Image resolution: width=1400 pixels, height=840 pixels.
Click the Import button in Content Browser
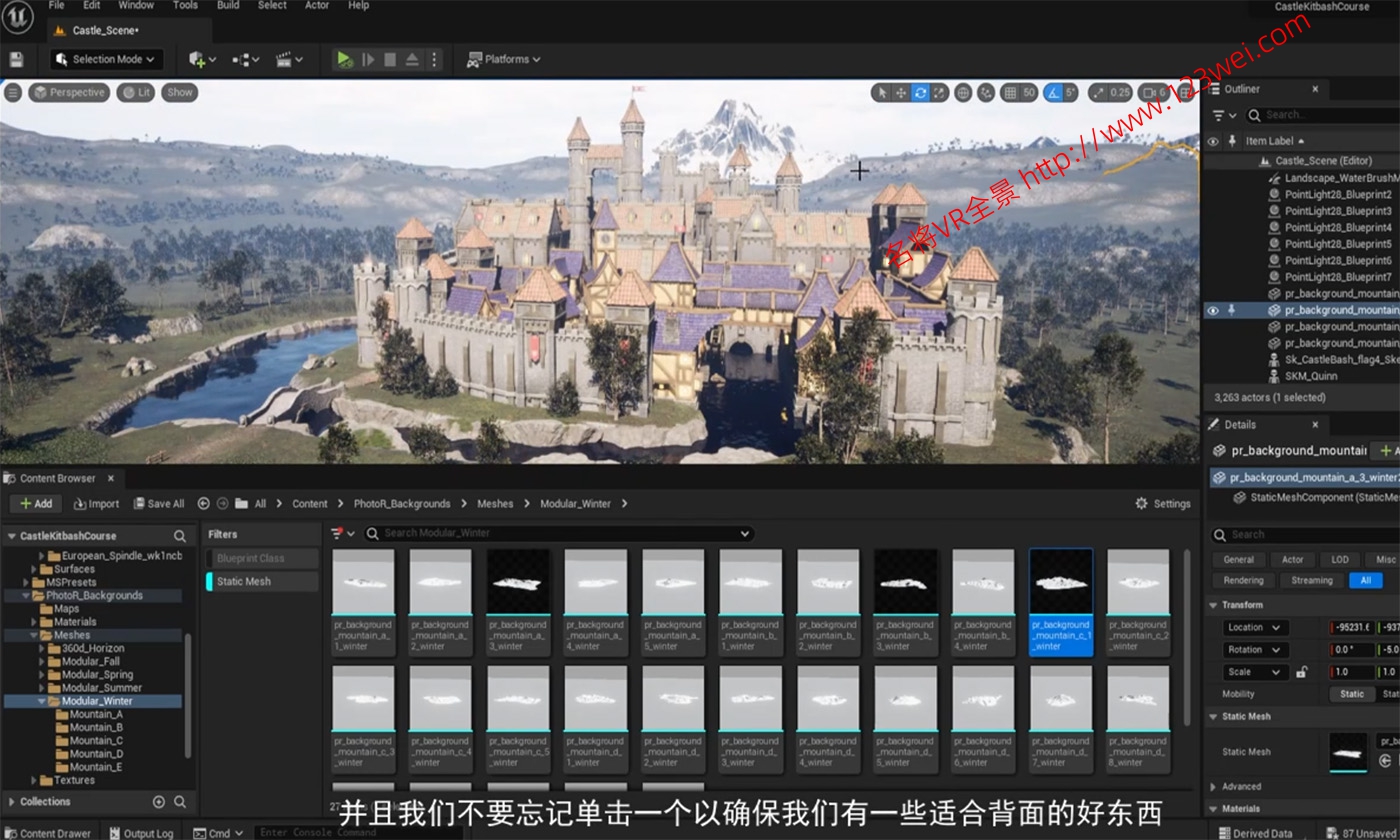pyautogui.click(x=97, y=504)
